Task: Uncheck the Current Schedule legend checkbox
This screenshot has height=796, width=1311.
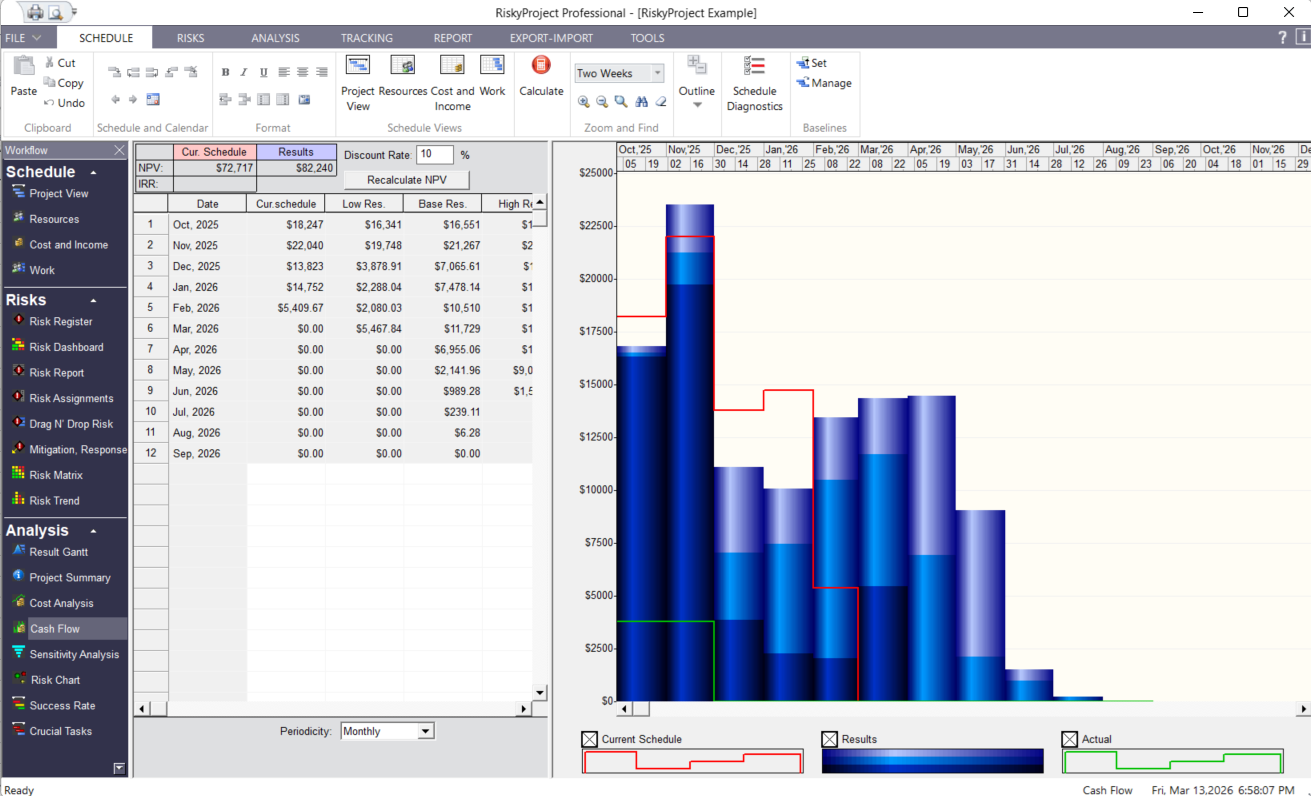Action: point(588,739)
